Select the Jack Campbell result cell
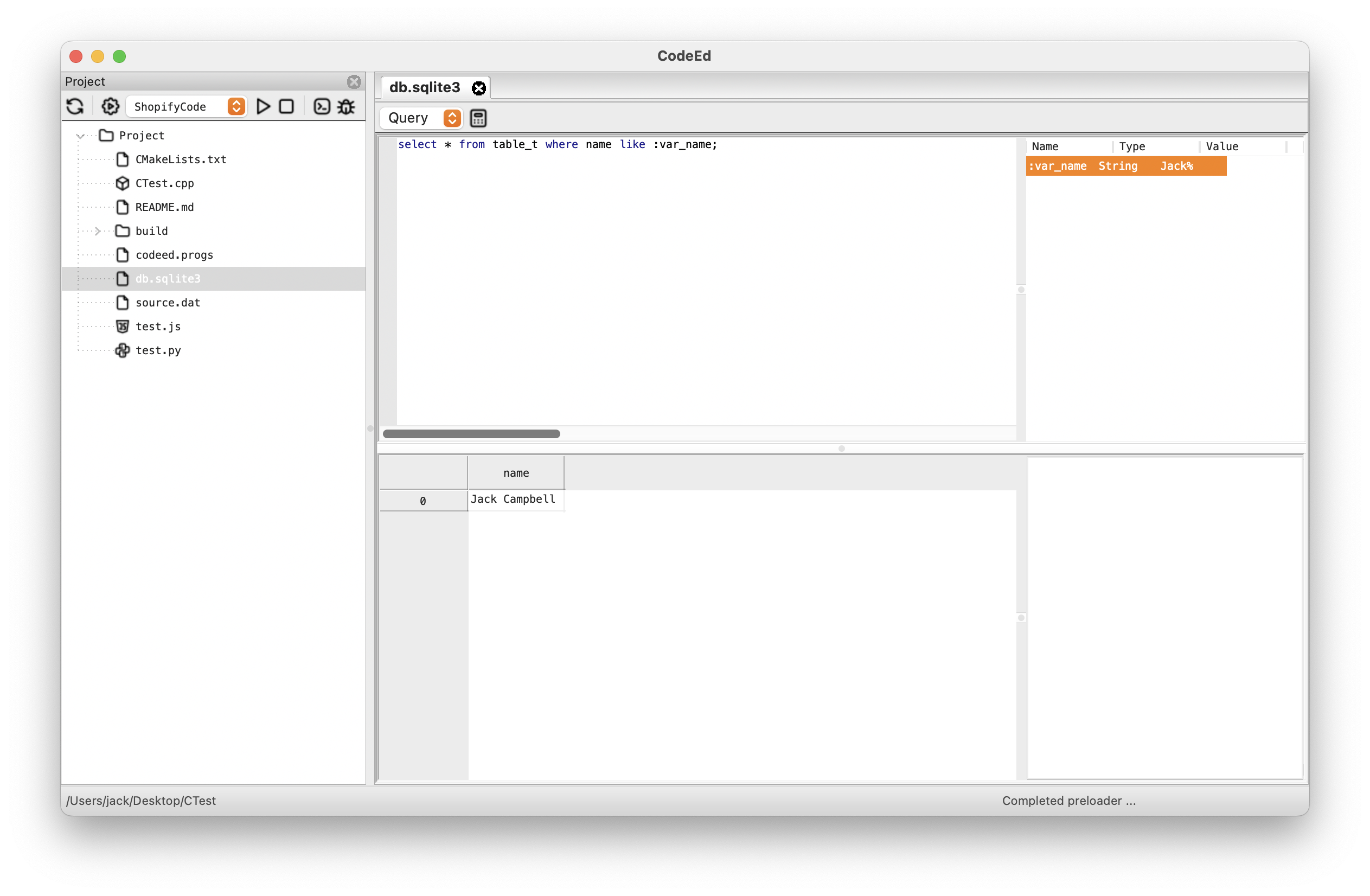 (x=516, y=500)
